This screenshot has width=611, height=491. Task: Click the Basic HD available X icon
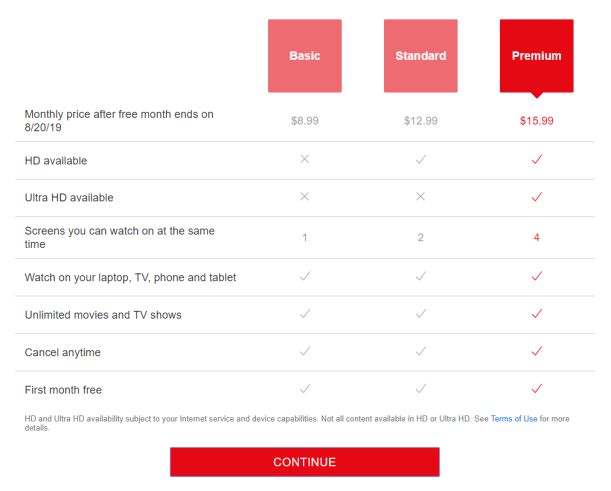(305, 159)
